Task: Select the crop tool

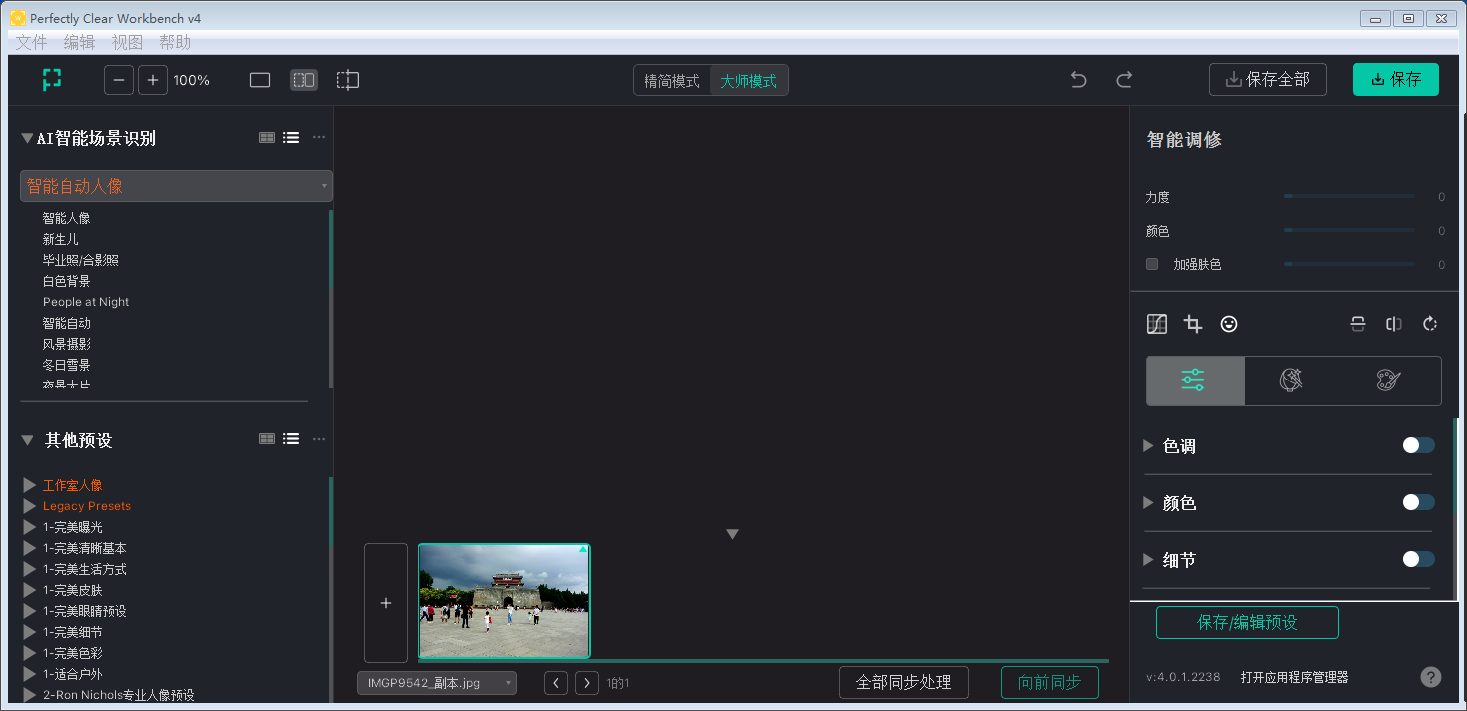Action: pos(1193,324)
